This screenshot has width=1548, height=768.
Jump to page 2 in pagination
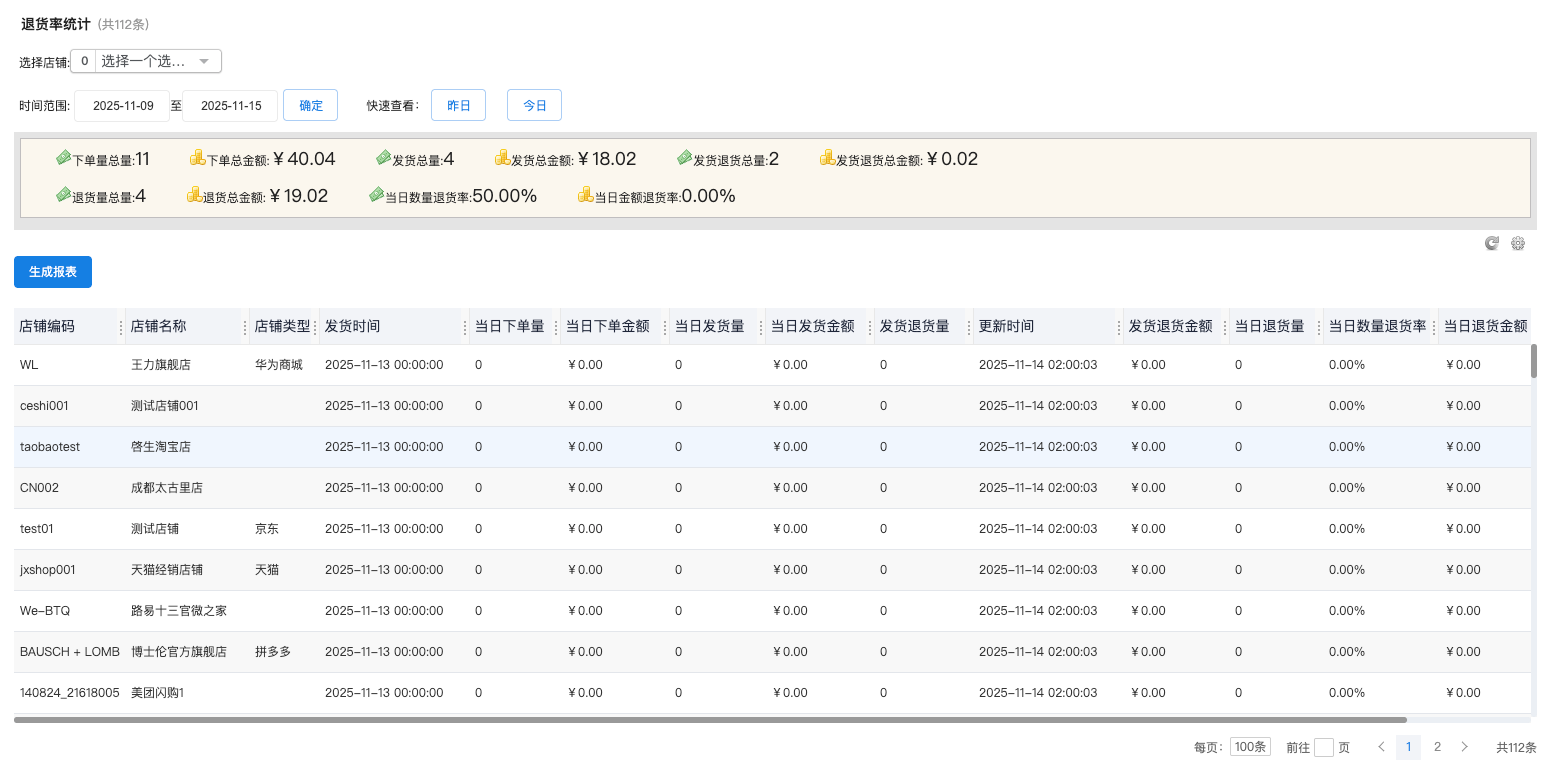[x=1437, y=747]
